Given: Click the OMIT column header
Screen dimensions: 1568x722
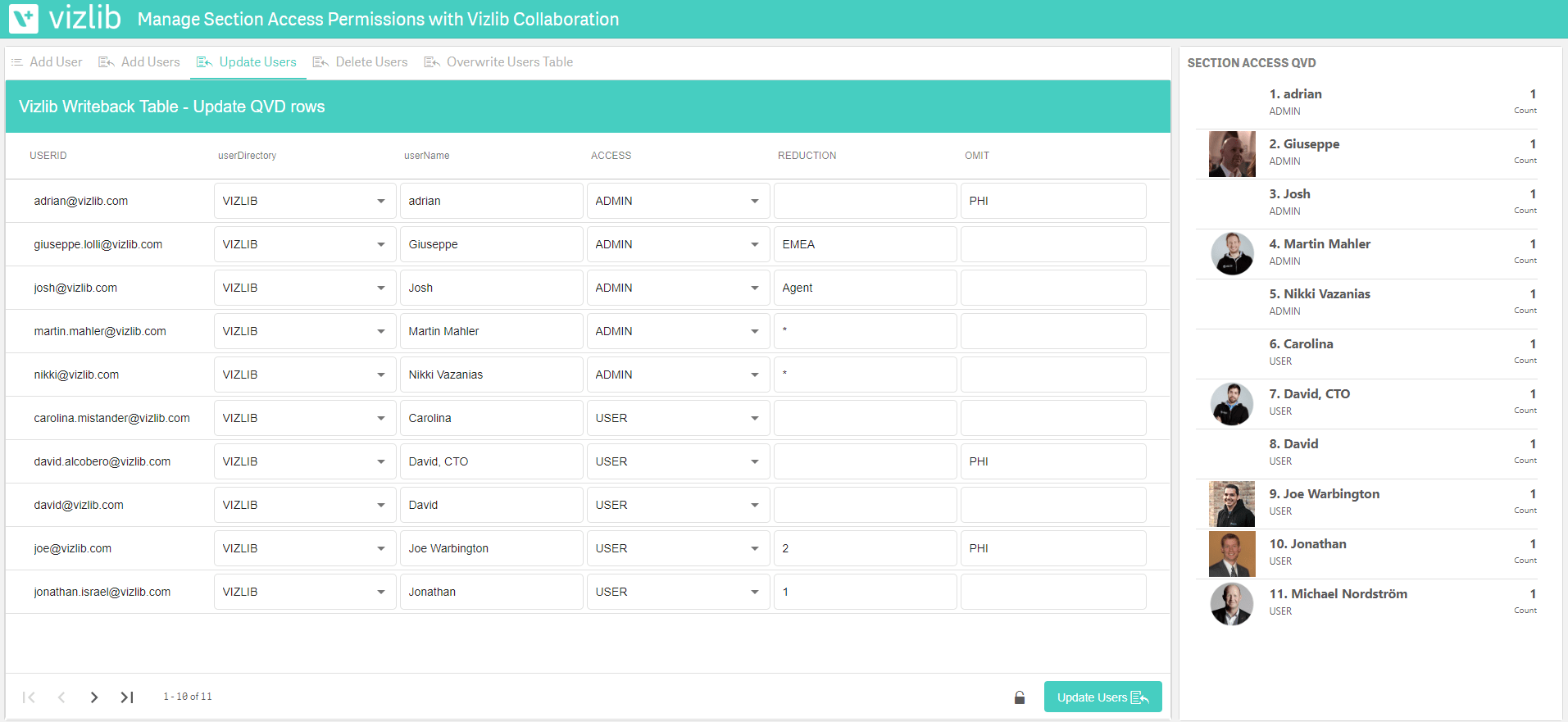Looking at the screenshot, I should point(976,156).
